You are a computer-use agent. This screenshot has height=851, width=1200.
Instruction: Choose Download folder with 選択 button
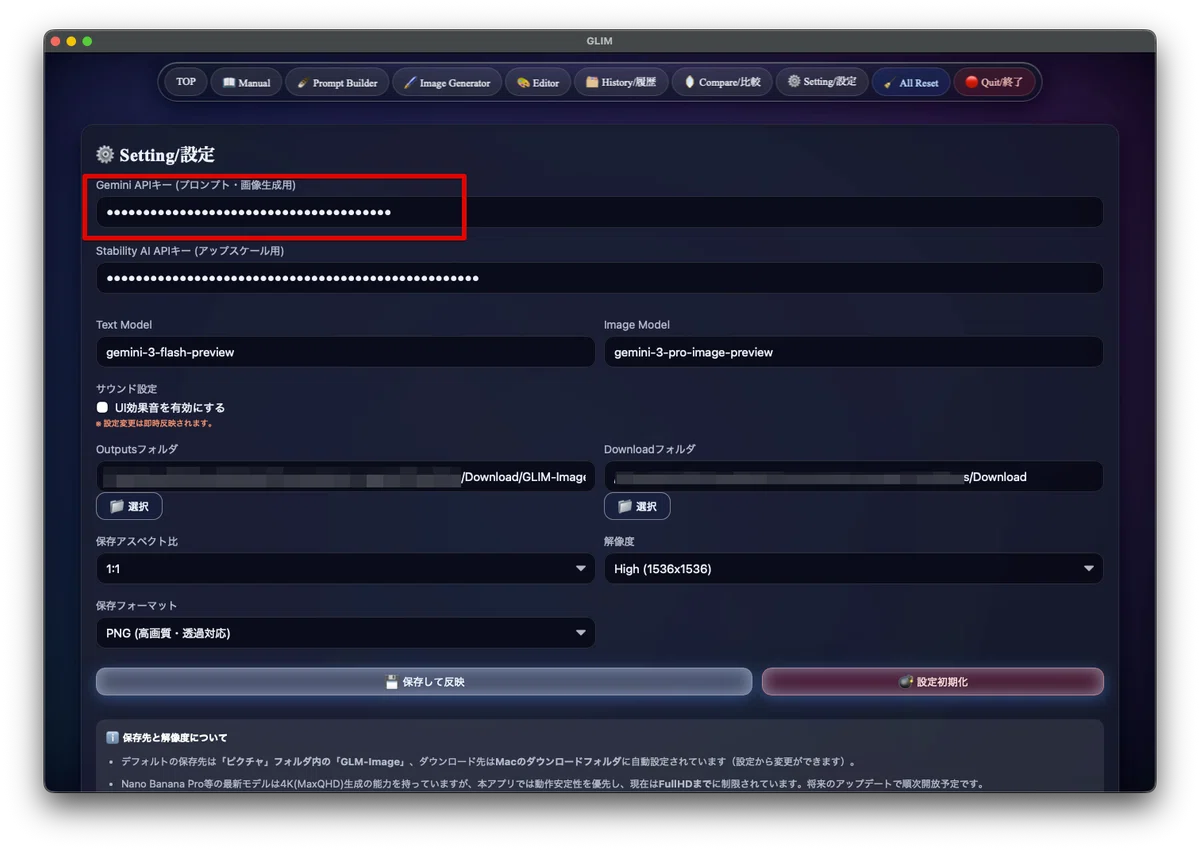click(x=637, y=507)
